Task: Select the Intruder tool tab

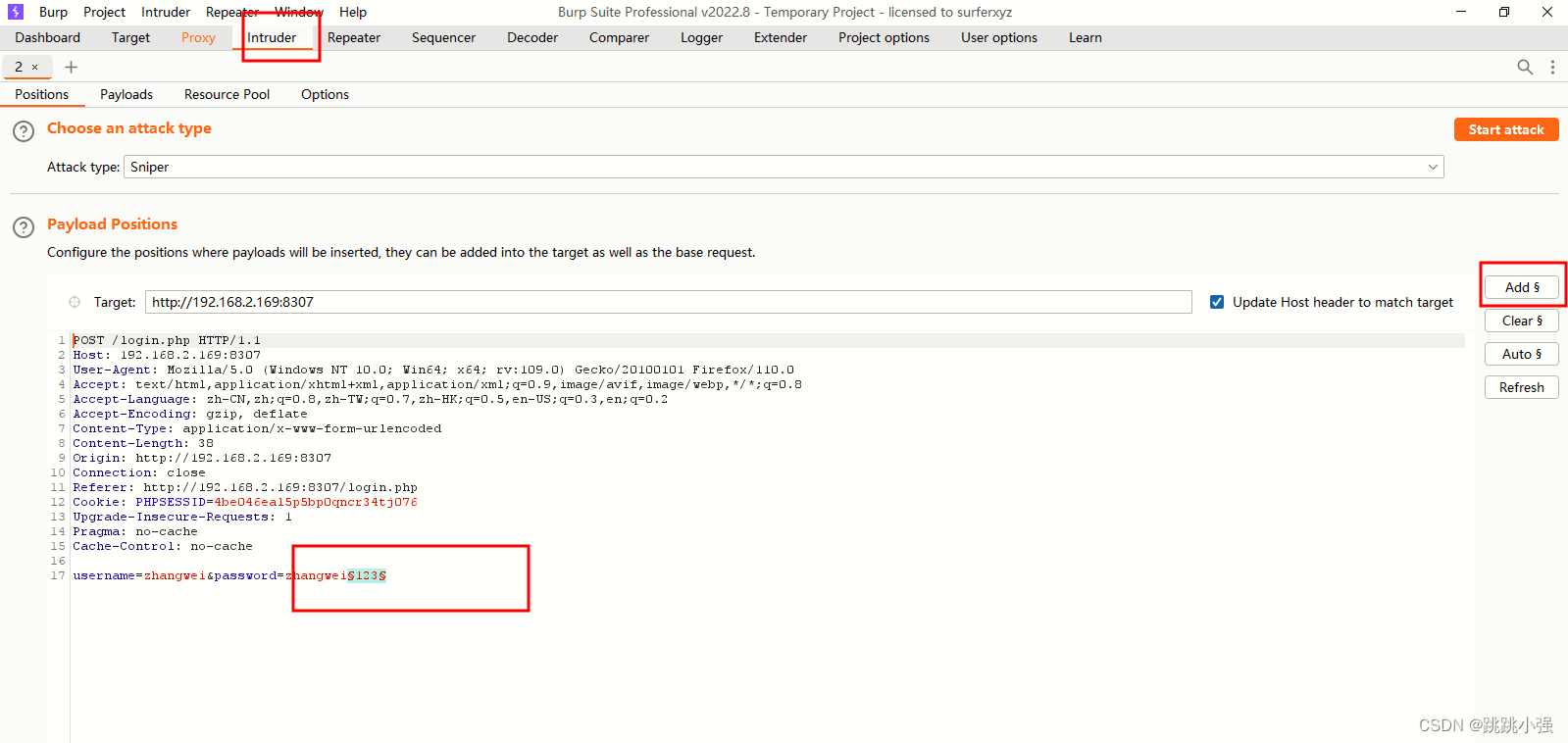Action: click(x=272, y=37)
